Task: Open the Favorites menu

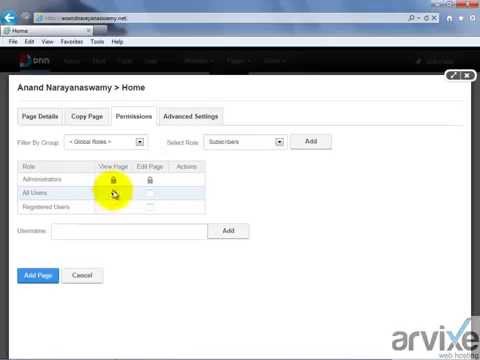Action: pyautogui.click(x=72, y=42)
